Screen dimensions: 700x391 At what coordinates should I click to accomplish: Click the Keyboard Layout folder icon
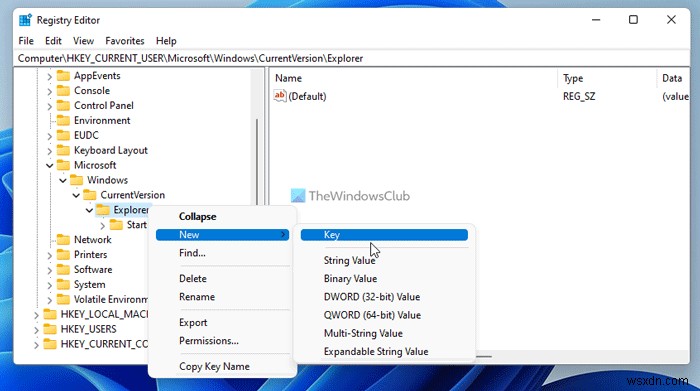63,150
